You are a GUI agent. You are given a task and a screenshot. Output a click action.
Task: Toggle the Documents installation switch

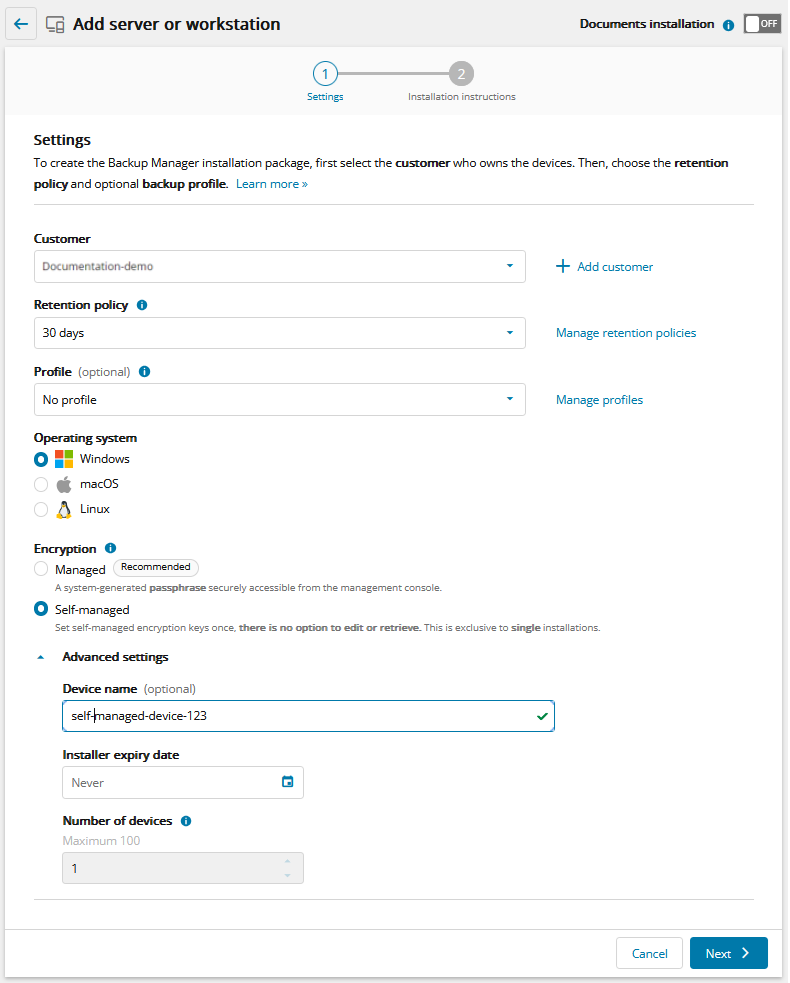tap(762, 24)
